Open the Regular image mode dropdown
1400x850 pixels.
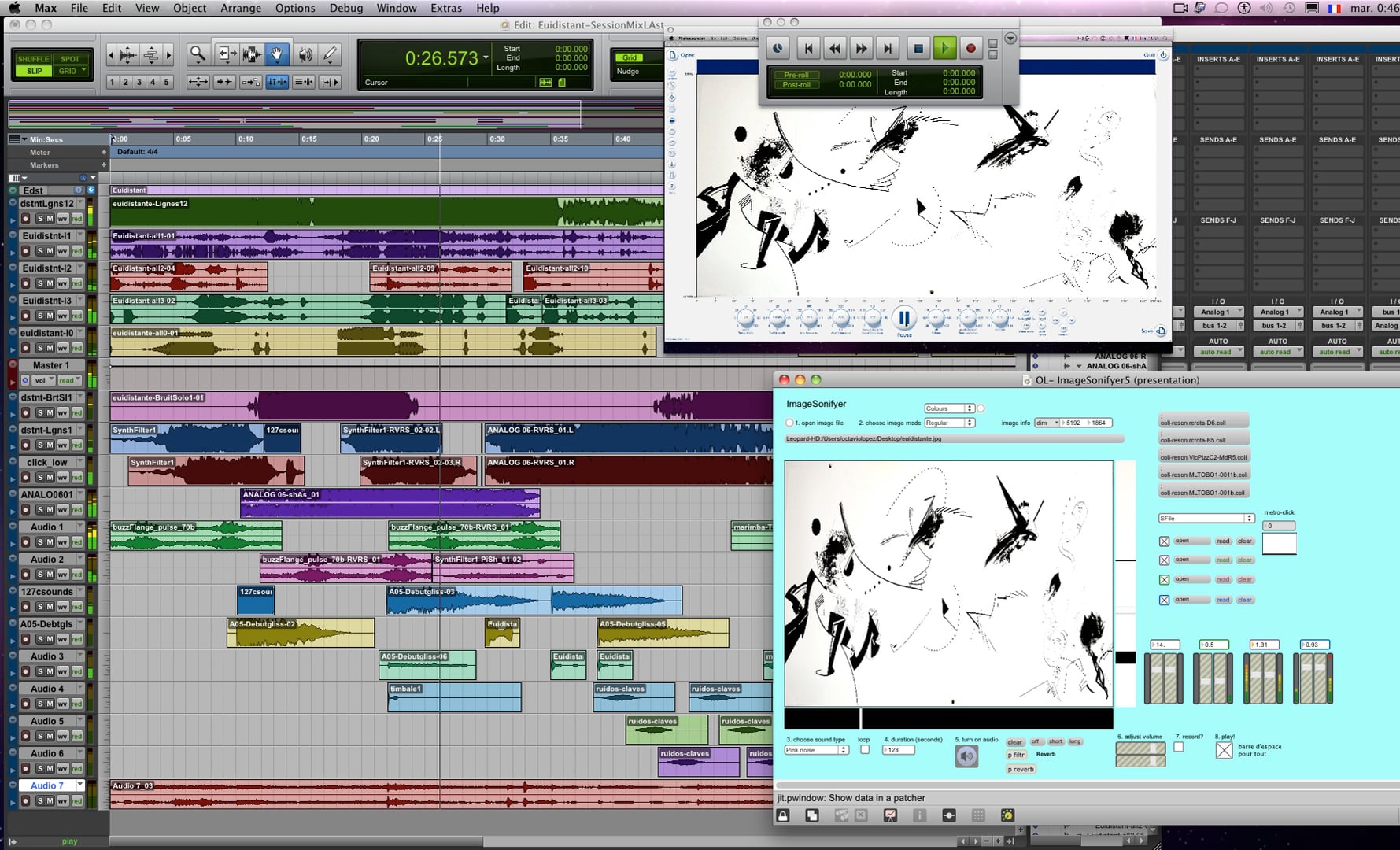tap(949, 423)
